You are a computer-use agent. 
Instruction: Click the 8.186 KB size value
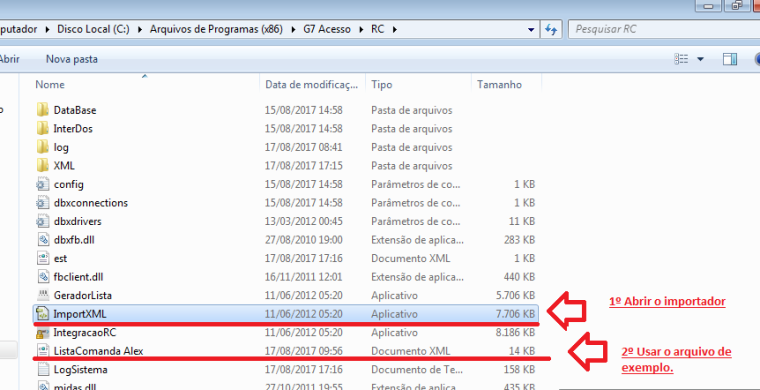click(515, 333)
